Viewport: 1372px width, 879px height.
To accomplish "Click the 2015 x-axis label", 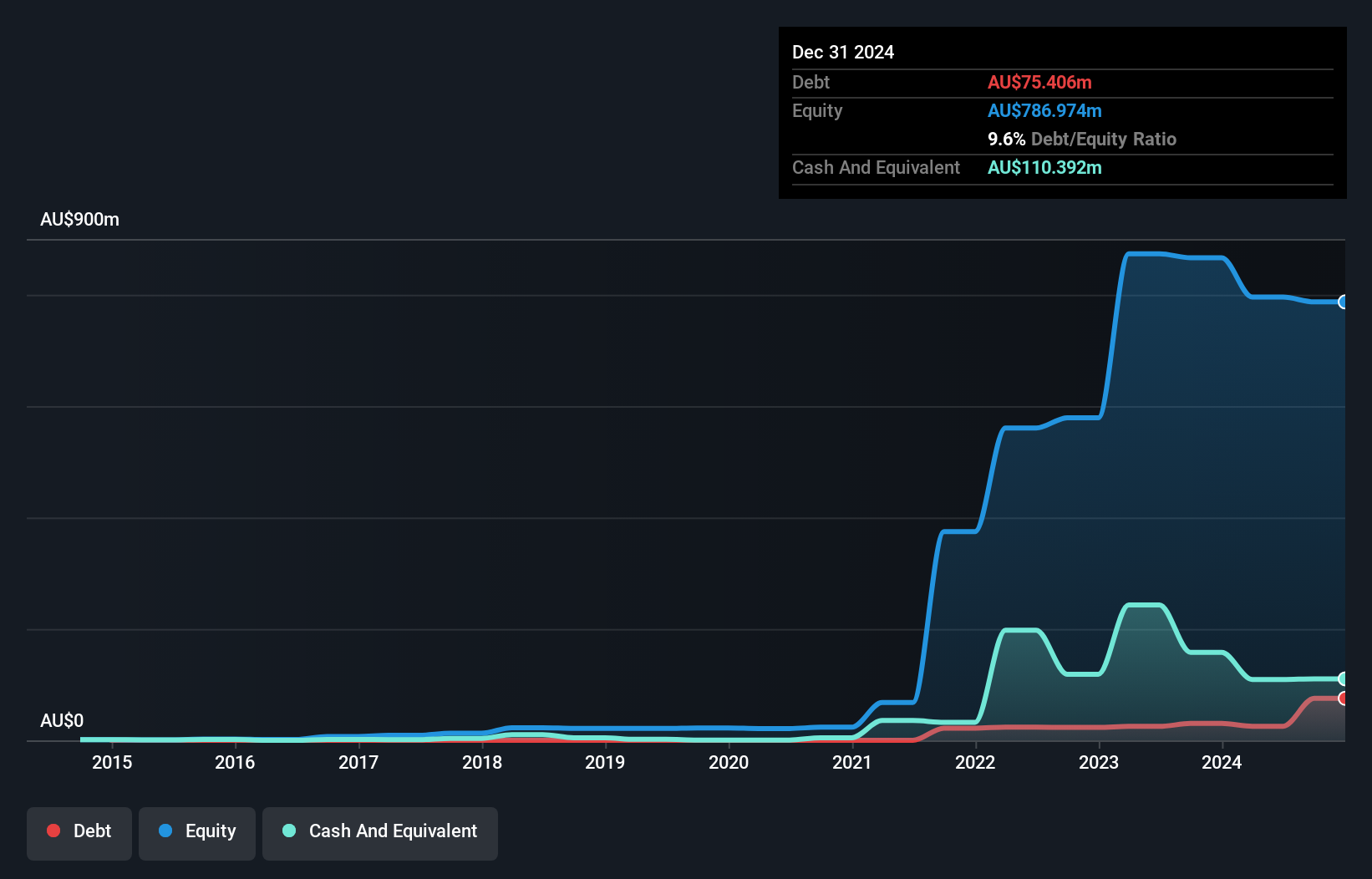I will pos(112,762).
